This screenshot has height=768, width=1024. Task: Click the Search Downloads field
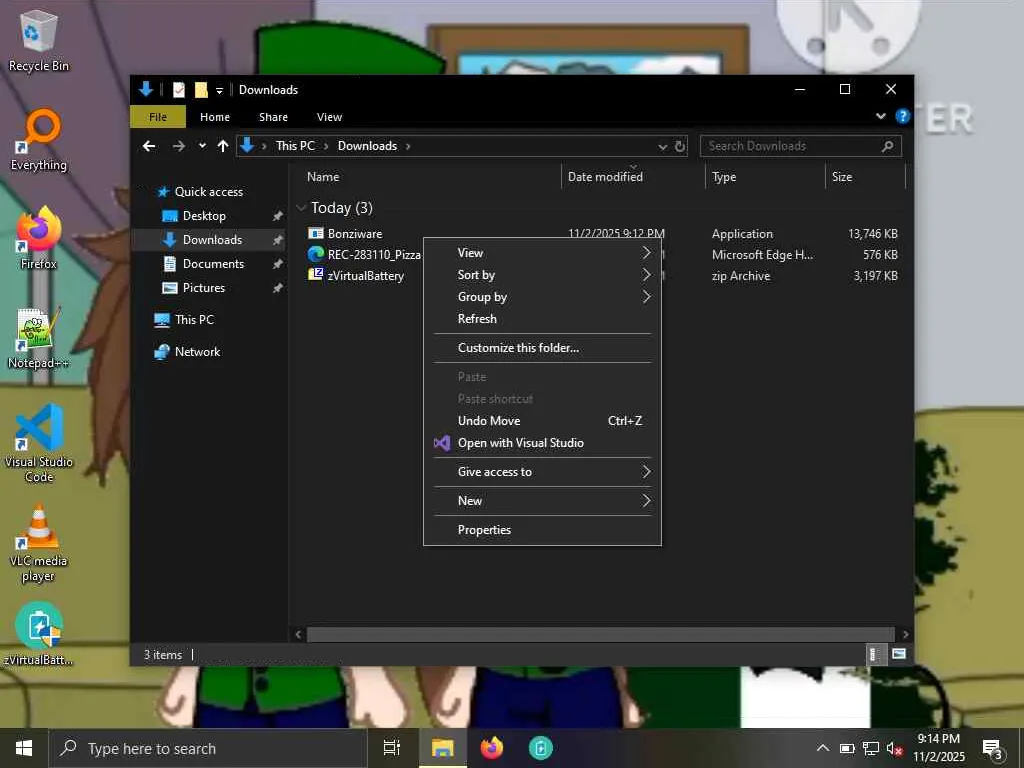tap(801, 146)
